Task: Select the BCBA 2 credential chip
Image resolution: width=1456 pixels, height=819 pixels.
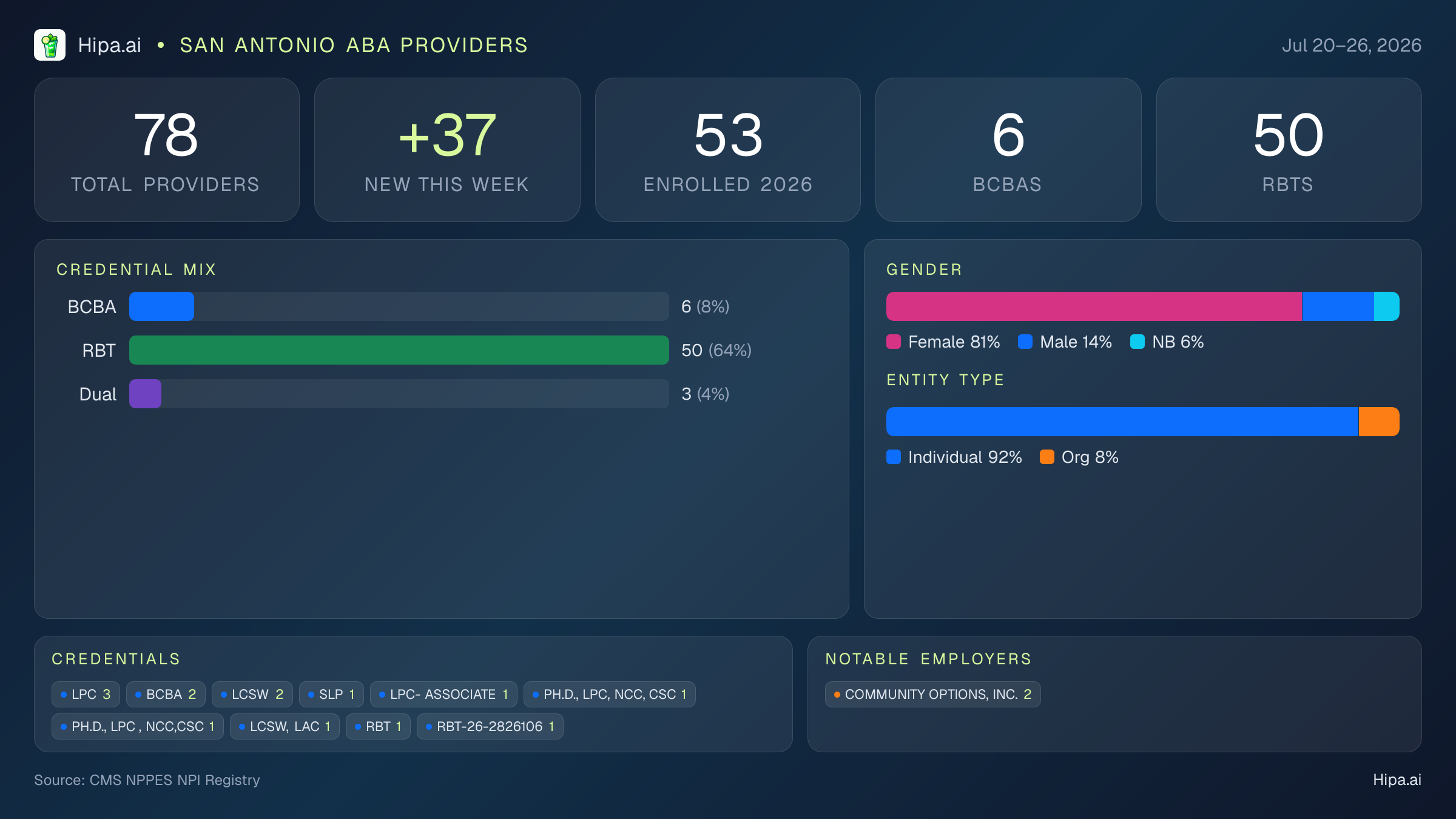Action: point(166,694)
